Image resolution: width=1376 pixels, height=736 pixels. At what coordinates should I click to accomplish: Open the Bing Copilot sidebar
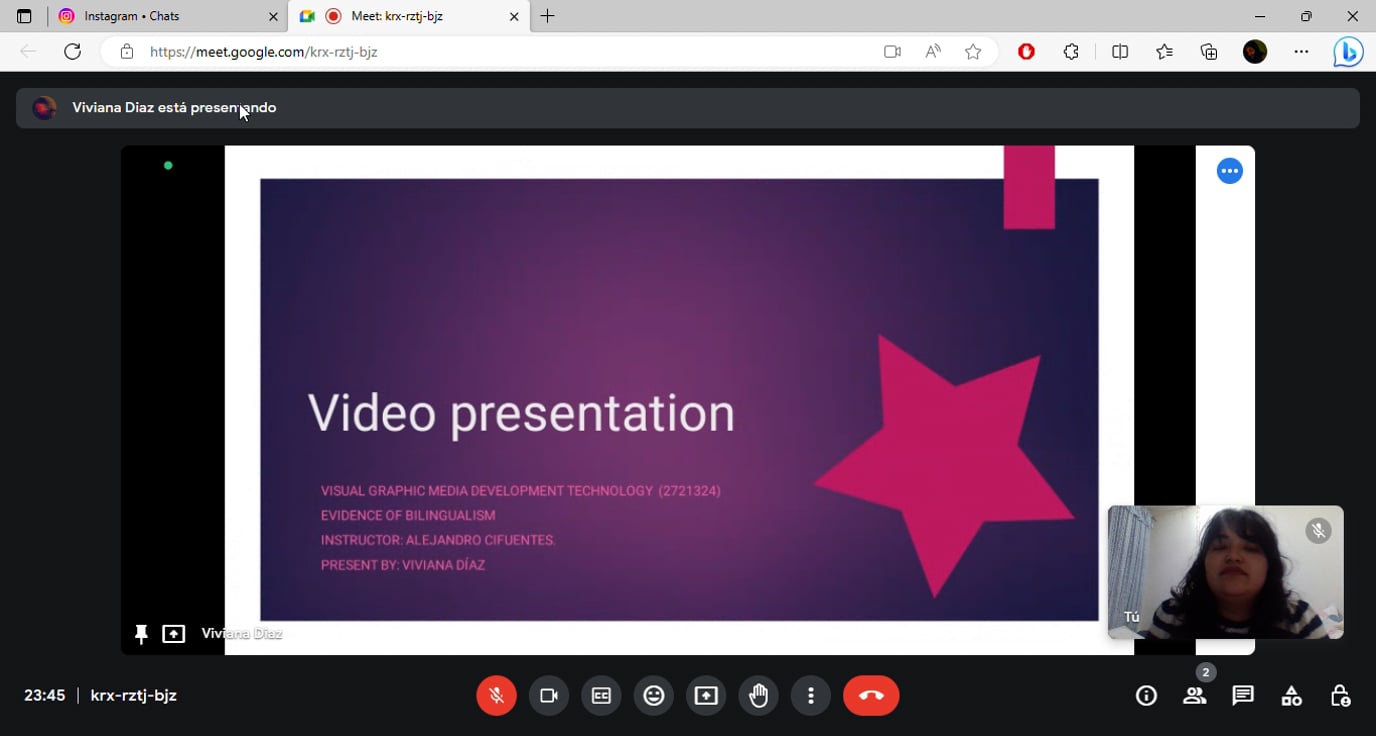point(1348,52)
